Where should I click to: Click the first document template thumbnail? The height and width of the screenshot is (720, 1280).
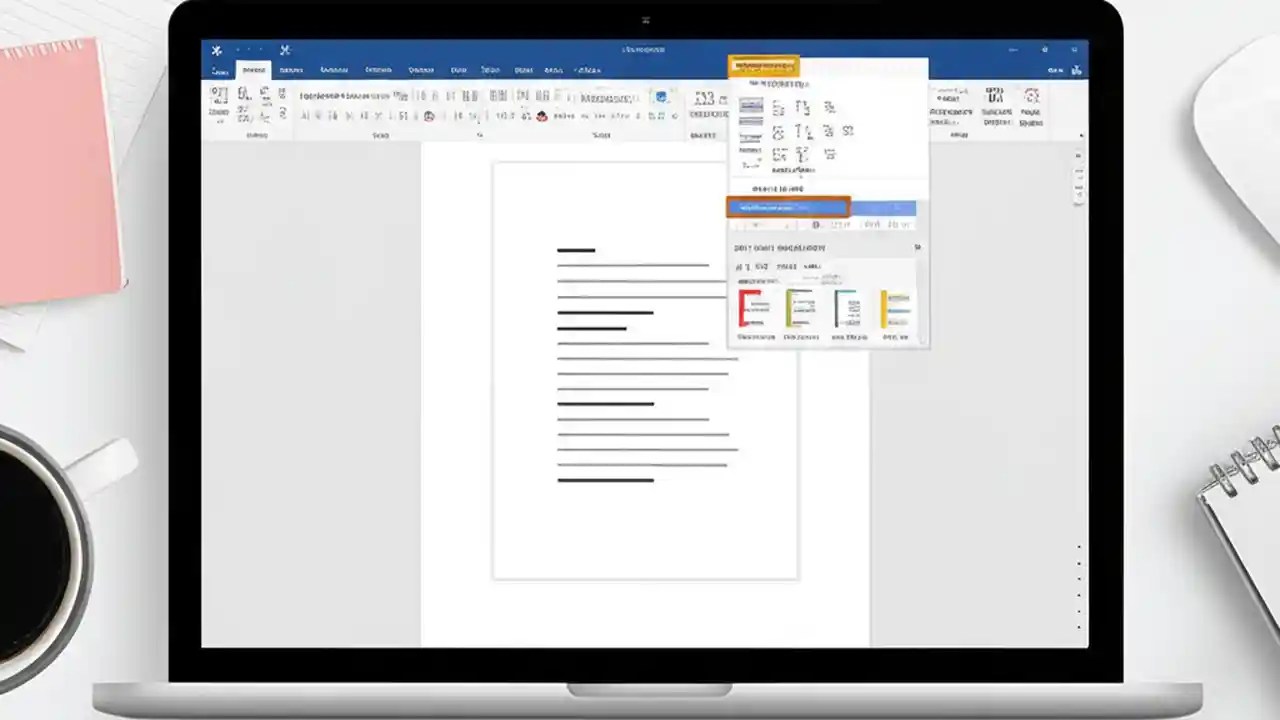(x=755, y=309)
